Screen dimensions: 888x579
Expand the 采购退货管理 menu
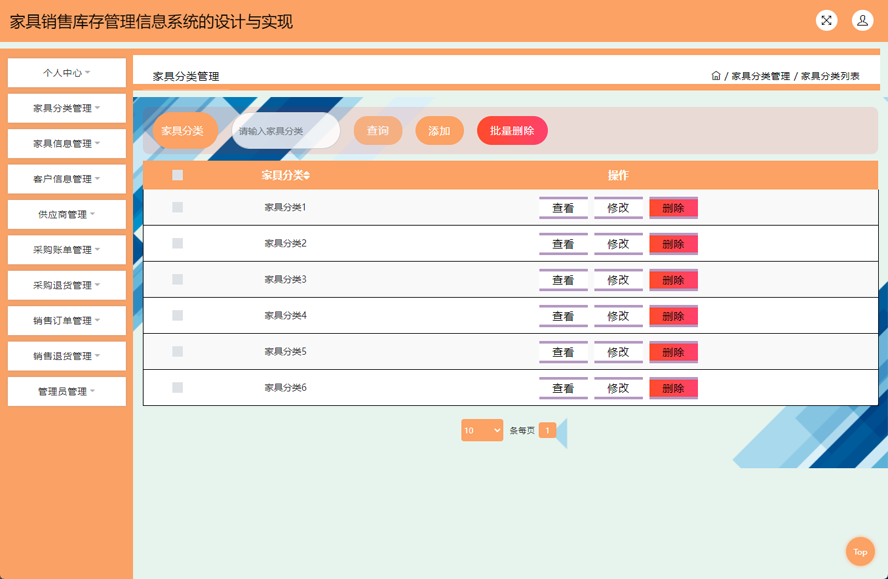coord(67,285)
